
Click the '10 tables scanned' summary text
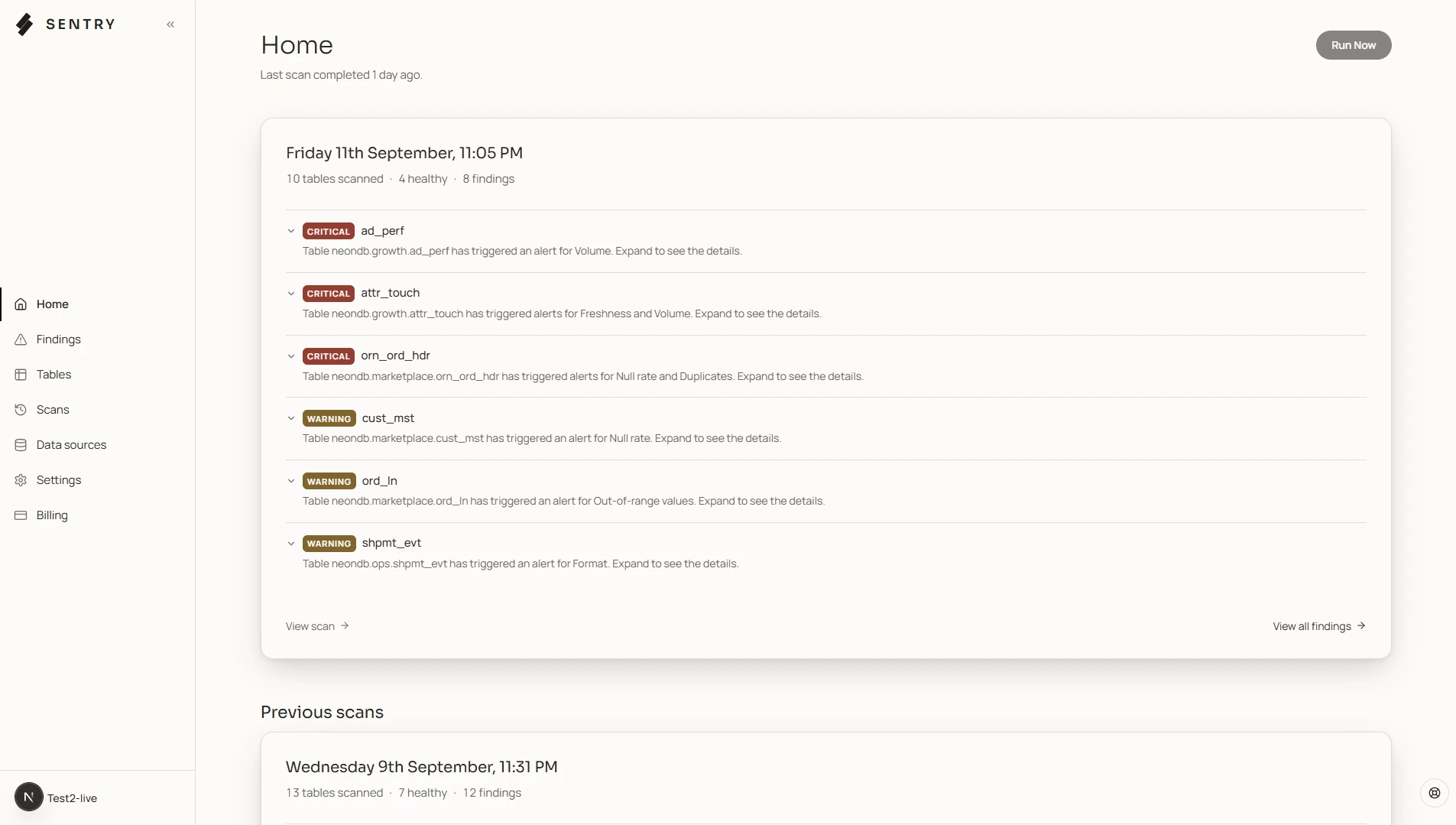(x=335, y=179)
